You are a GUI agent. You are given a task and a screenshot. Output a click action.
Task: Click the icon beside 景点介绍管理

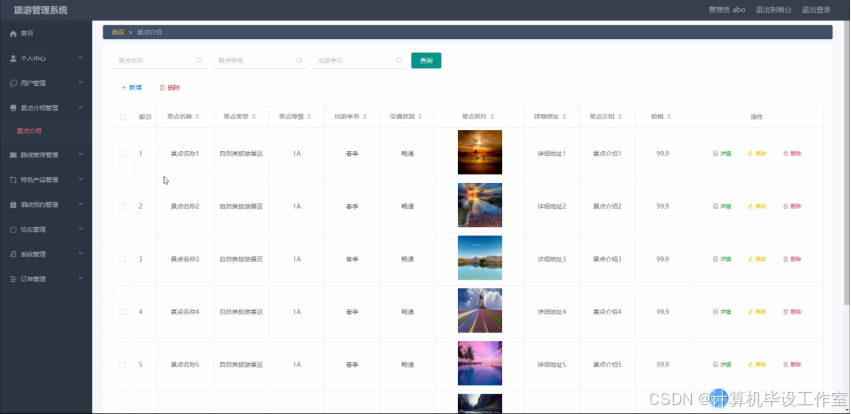[14, 108]
